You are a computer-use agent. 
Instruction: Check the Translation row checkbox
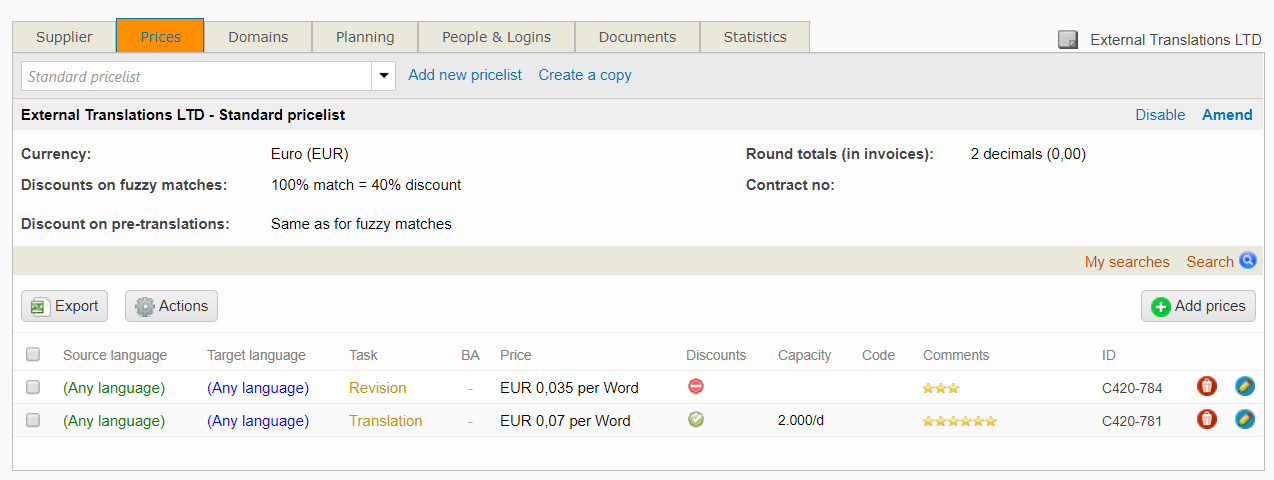[33, 421]
